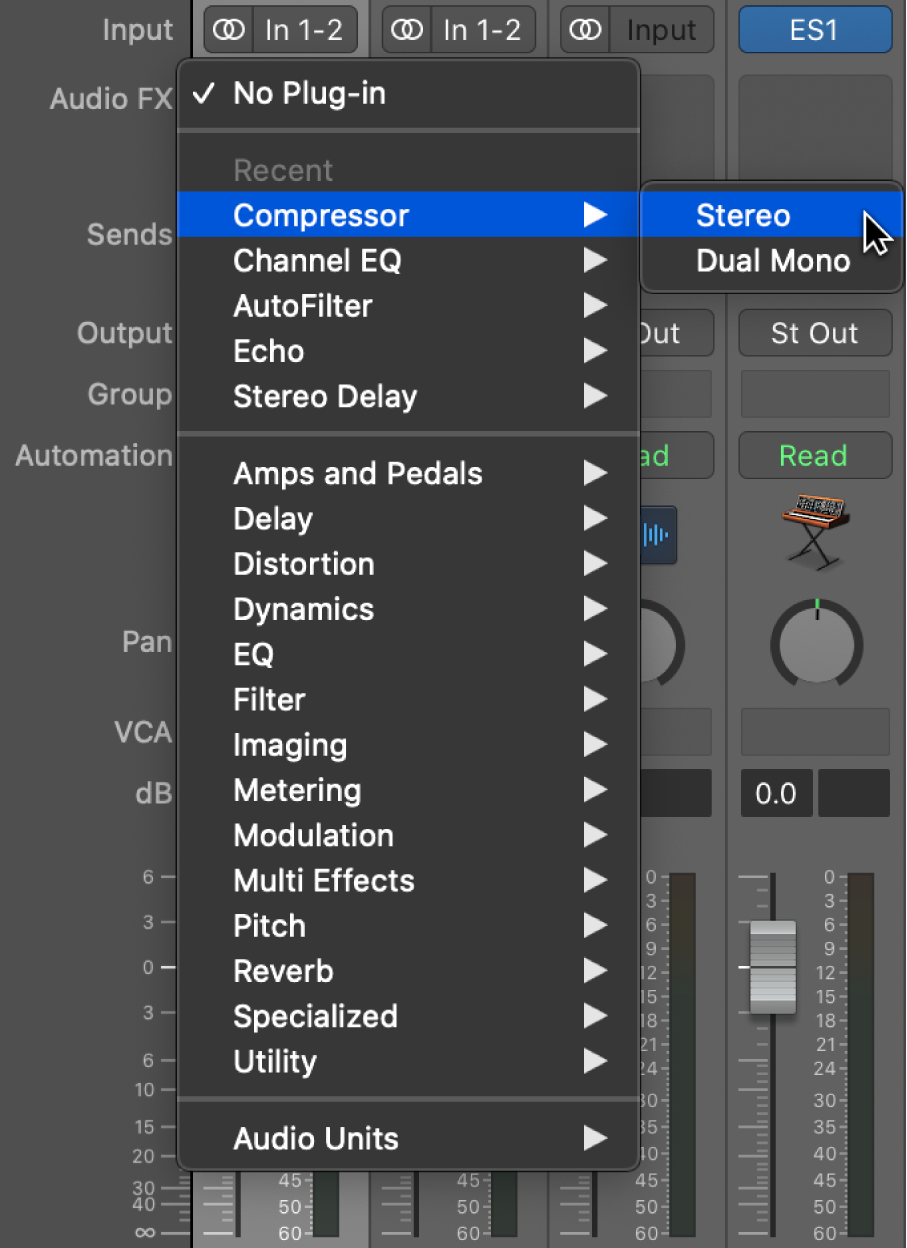The width and height of the screenshot is (907, 1248).
Task: Choose Stereo Delay from Recent plug-ins
Action: coord(324,396)
